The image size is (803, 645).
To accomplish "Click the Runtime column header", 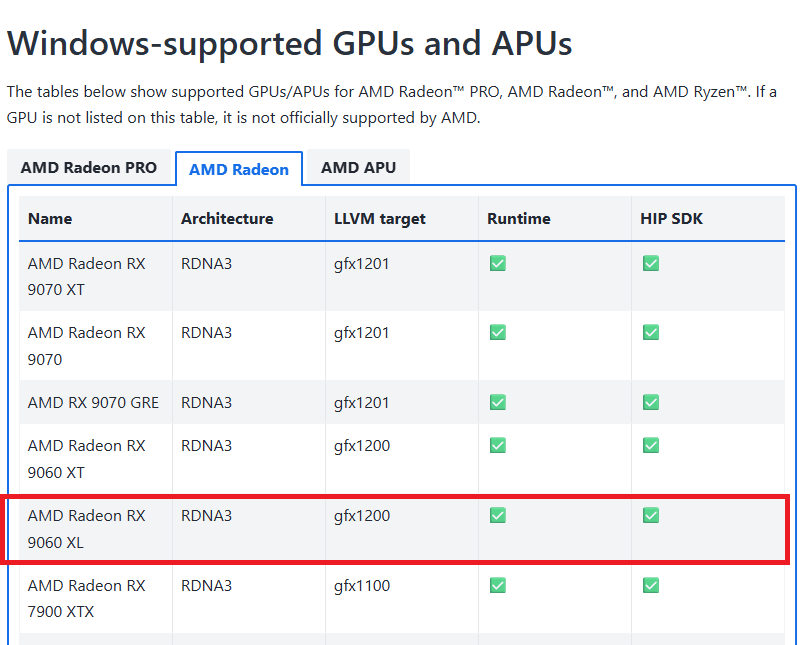I will [x=555, y=218].
